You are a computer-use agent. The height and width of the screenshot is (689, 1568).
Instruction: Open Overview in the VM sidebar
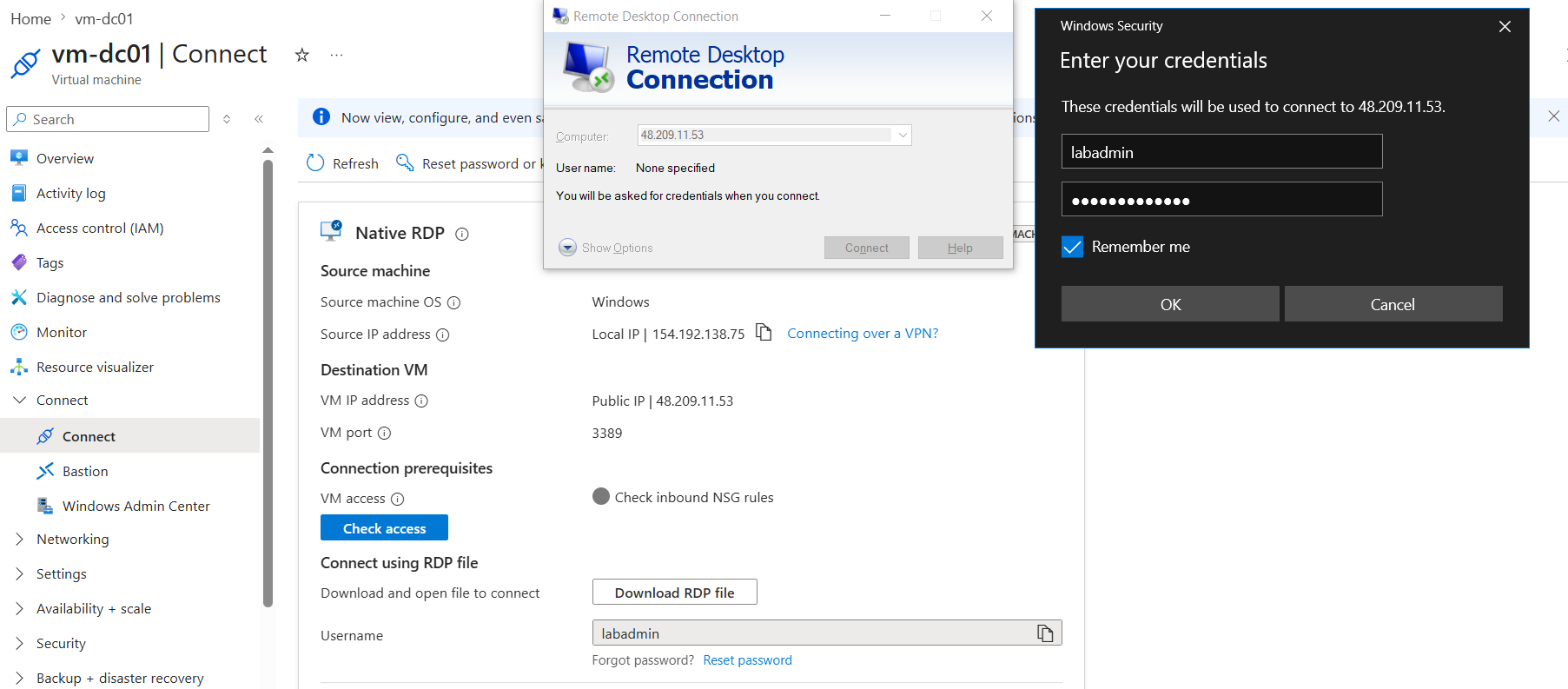point(65,158)
